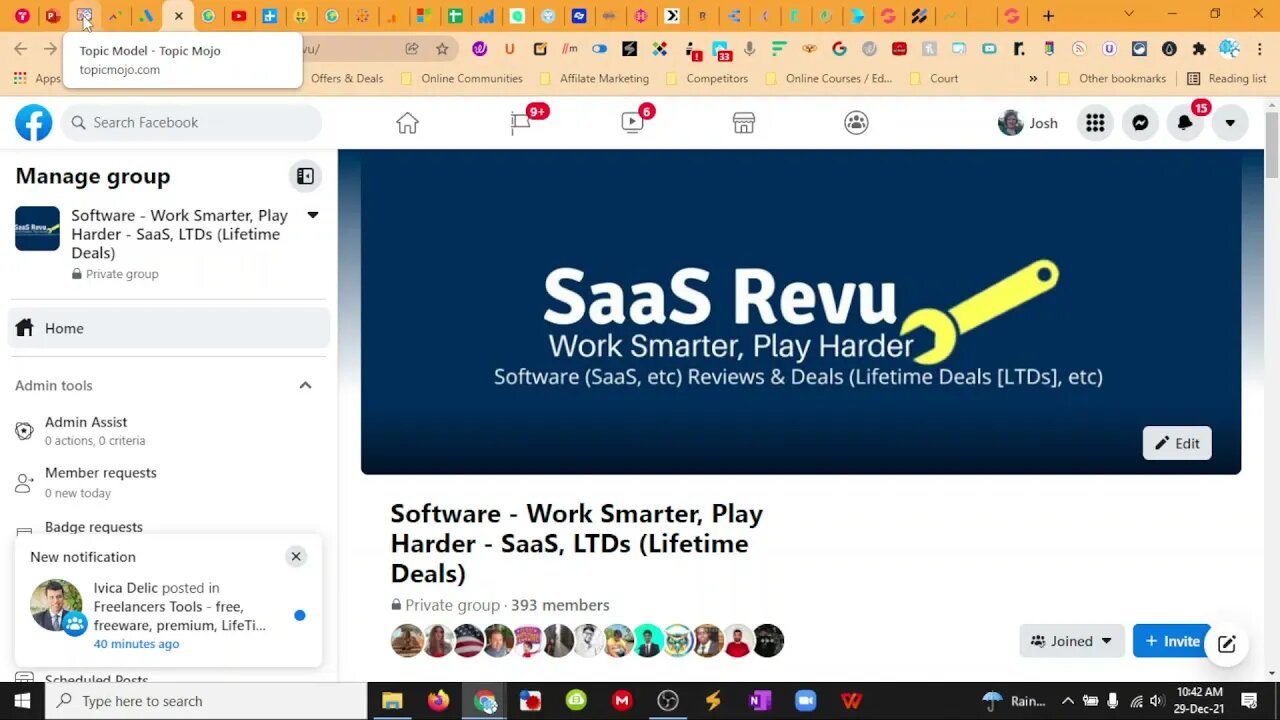Open the account dropdown arrow
This screenshot has width=1280, height=720.
click(x=1230, y=122)
